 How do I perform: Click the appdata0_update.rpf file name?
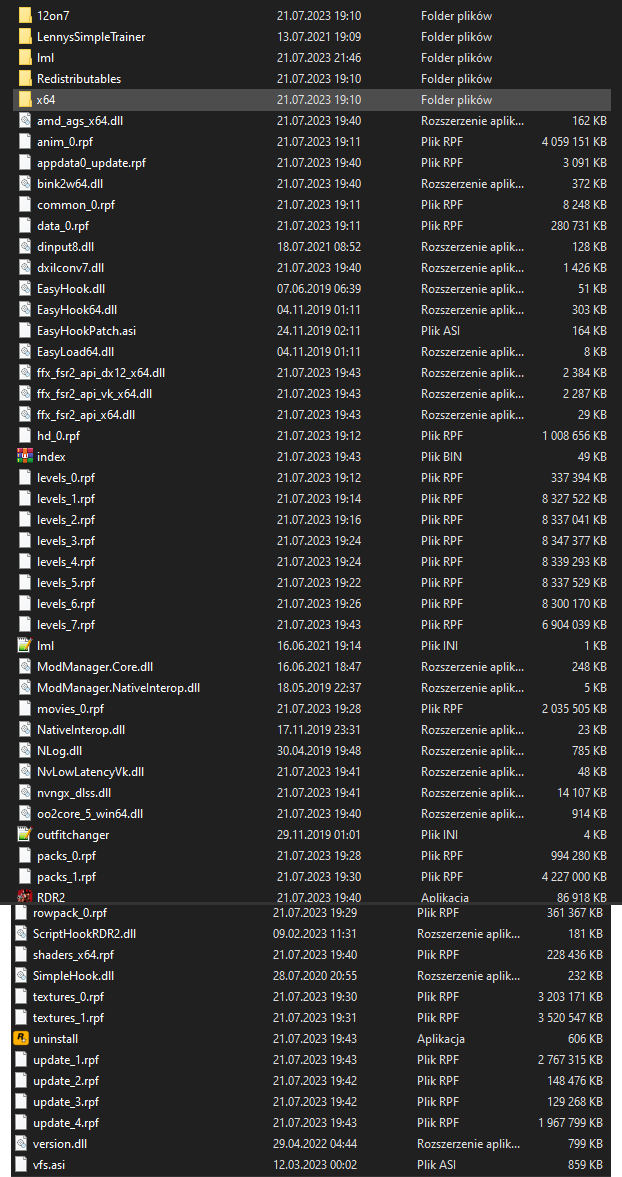[91, 162]
